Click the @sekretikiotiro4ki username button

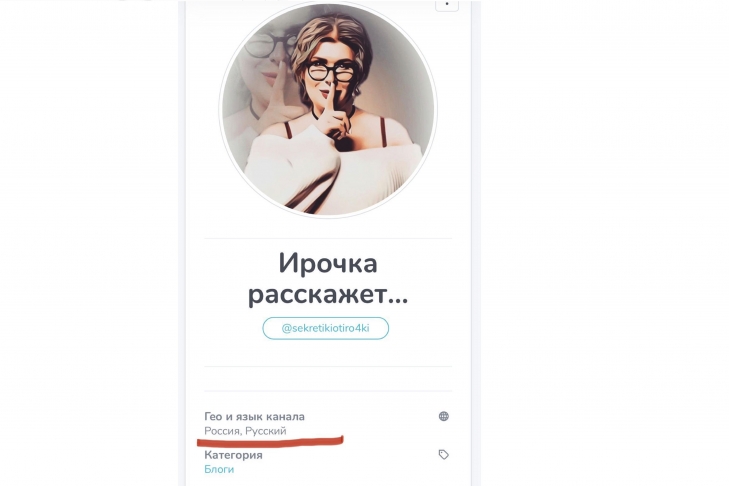tap(325, 328)
